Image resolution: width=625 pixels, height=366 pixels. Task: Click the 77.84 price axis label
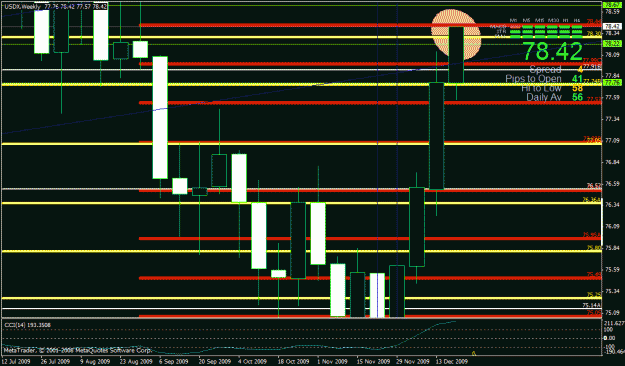coord(612,76)
